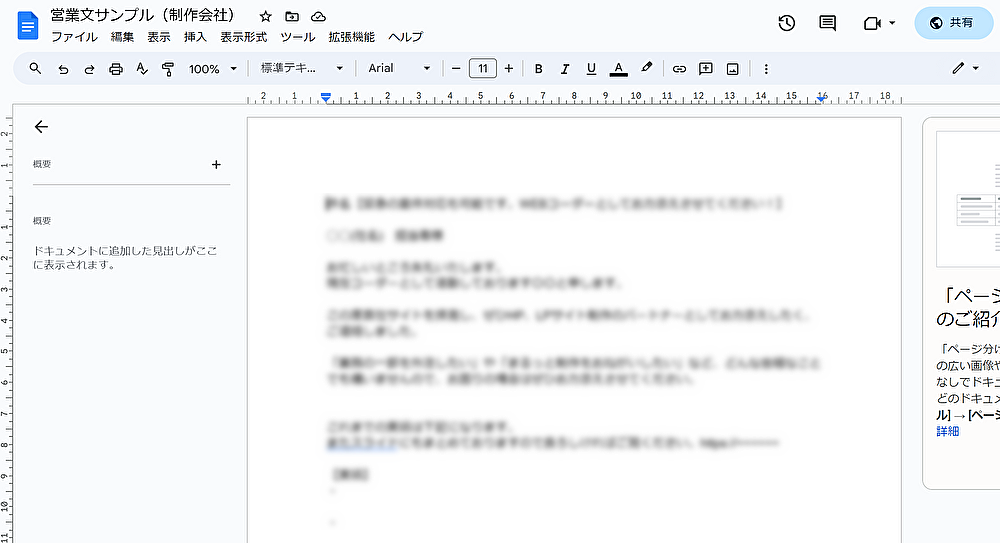Screen dimensions: 1000x543
Task: Add a comment from toolbar
Action: pyautogui.click(x=706, y=68)
